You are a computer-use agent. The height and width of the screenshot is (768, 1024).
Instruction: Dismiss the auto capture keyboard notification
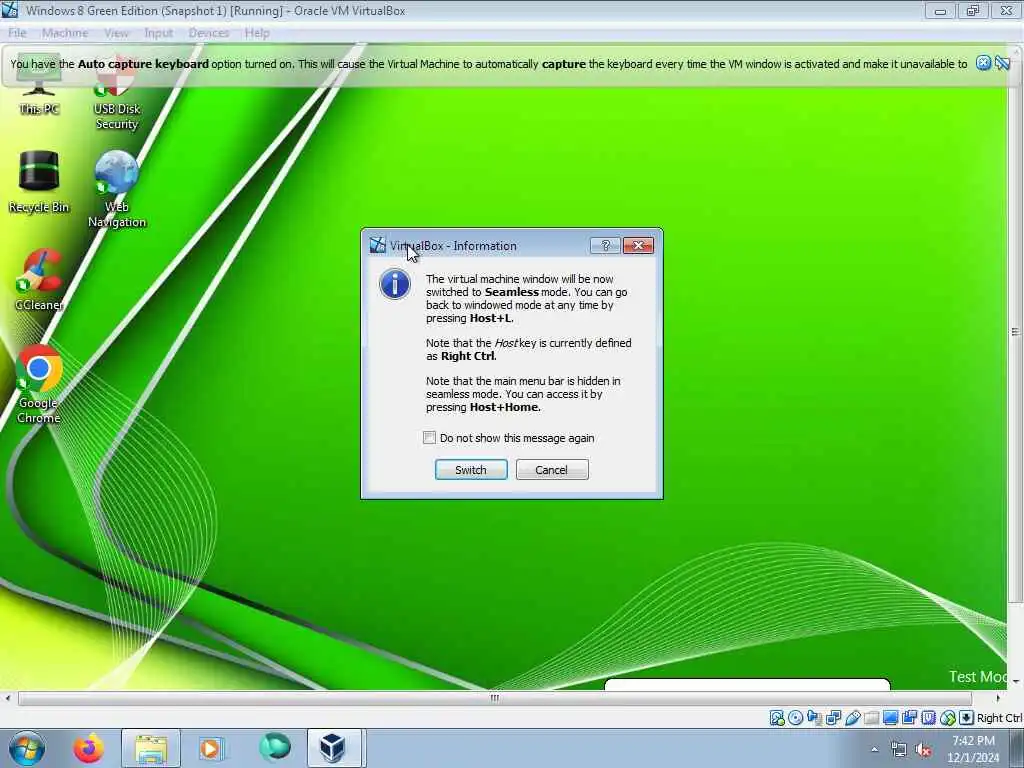pos(983,63)
